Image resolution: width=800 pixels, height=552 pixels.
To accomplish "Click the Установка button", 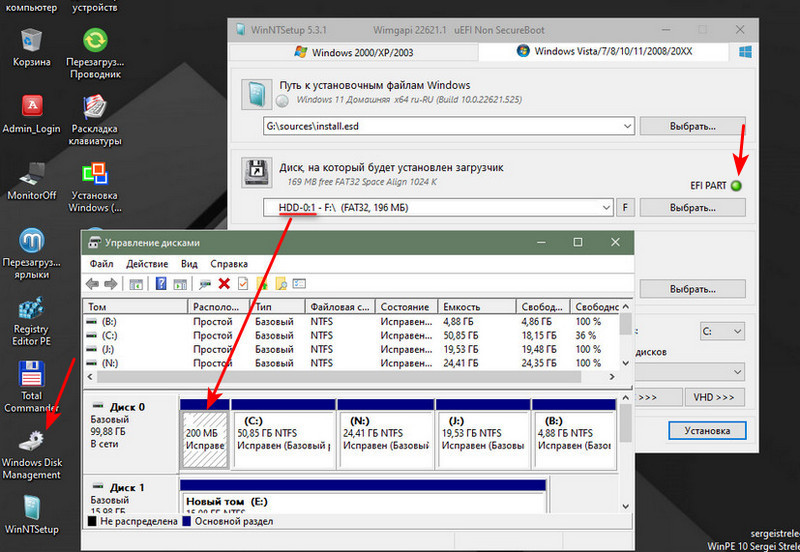I will point(707,431).
